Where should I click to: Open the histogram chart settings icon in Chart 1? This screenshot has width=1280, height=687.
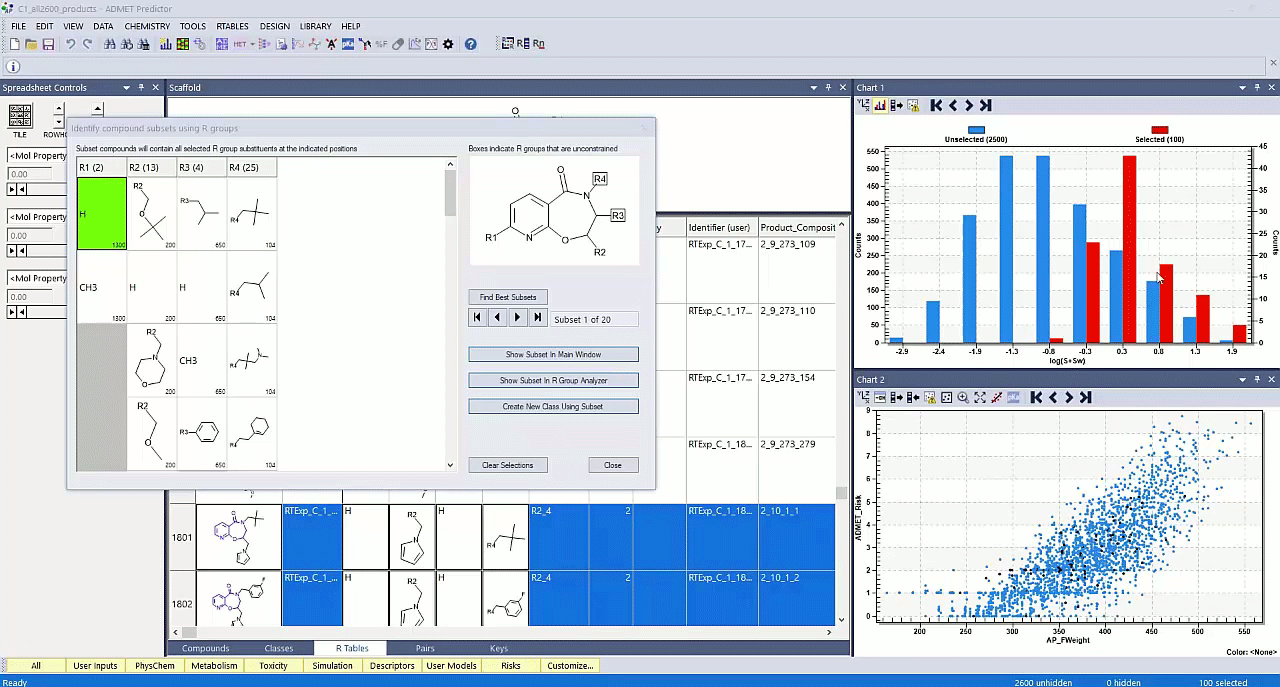881,105
